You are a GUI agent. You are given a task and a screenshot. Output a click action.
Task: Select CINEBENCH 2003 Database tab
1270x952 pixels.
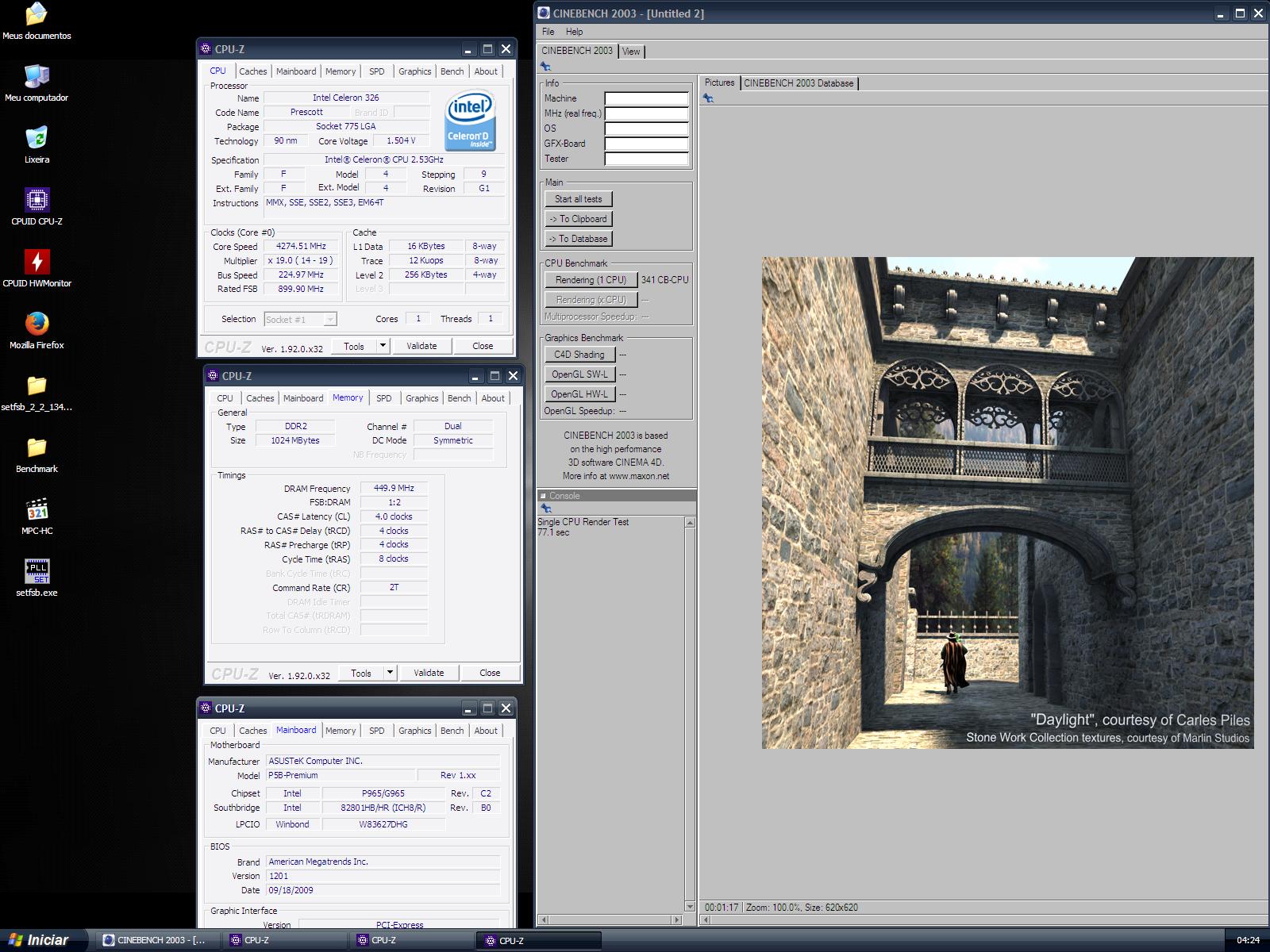[x=799, y=83]
